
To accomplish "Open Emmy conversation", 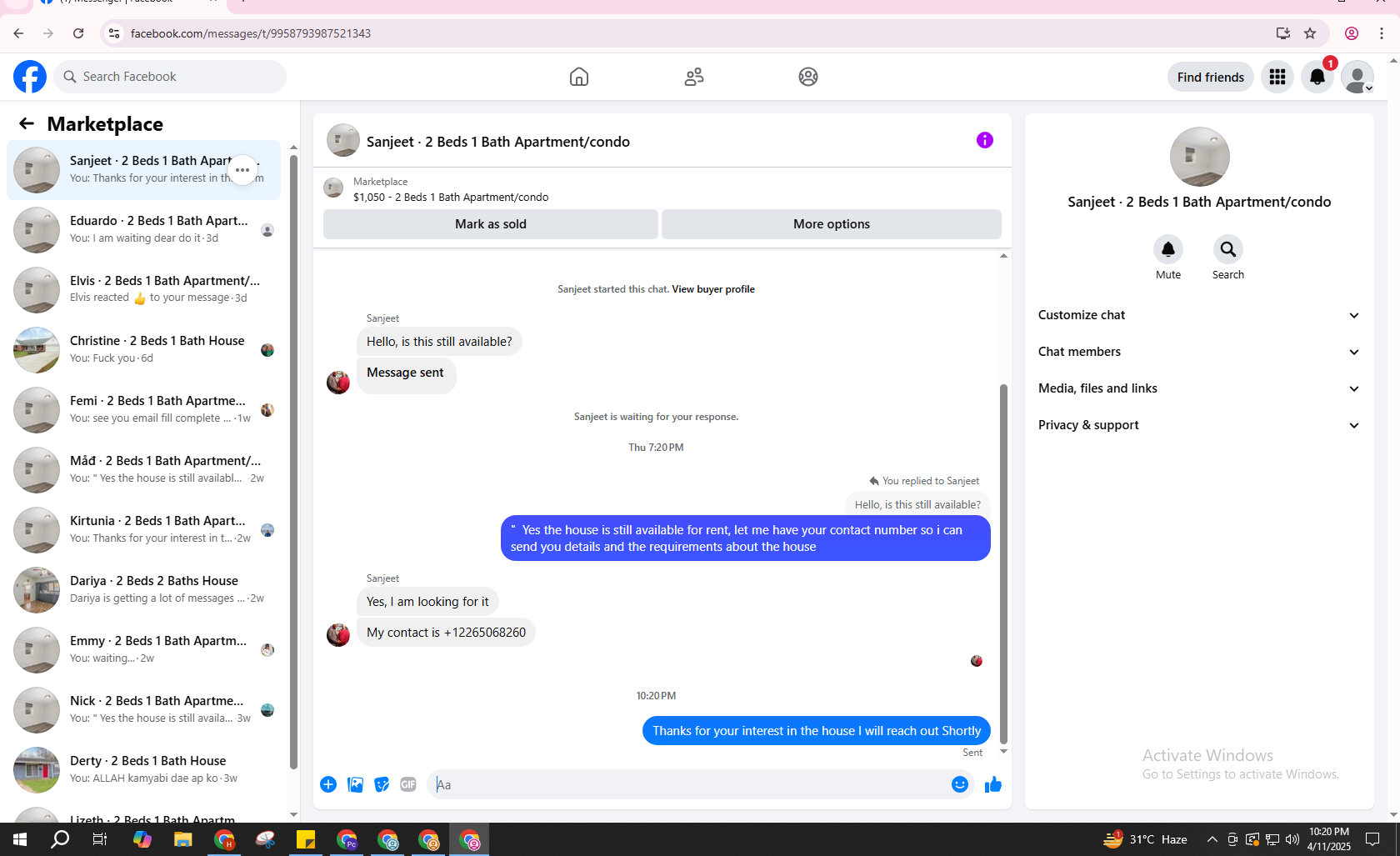I will coord(144,650).
